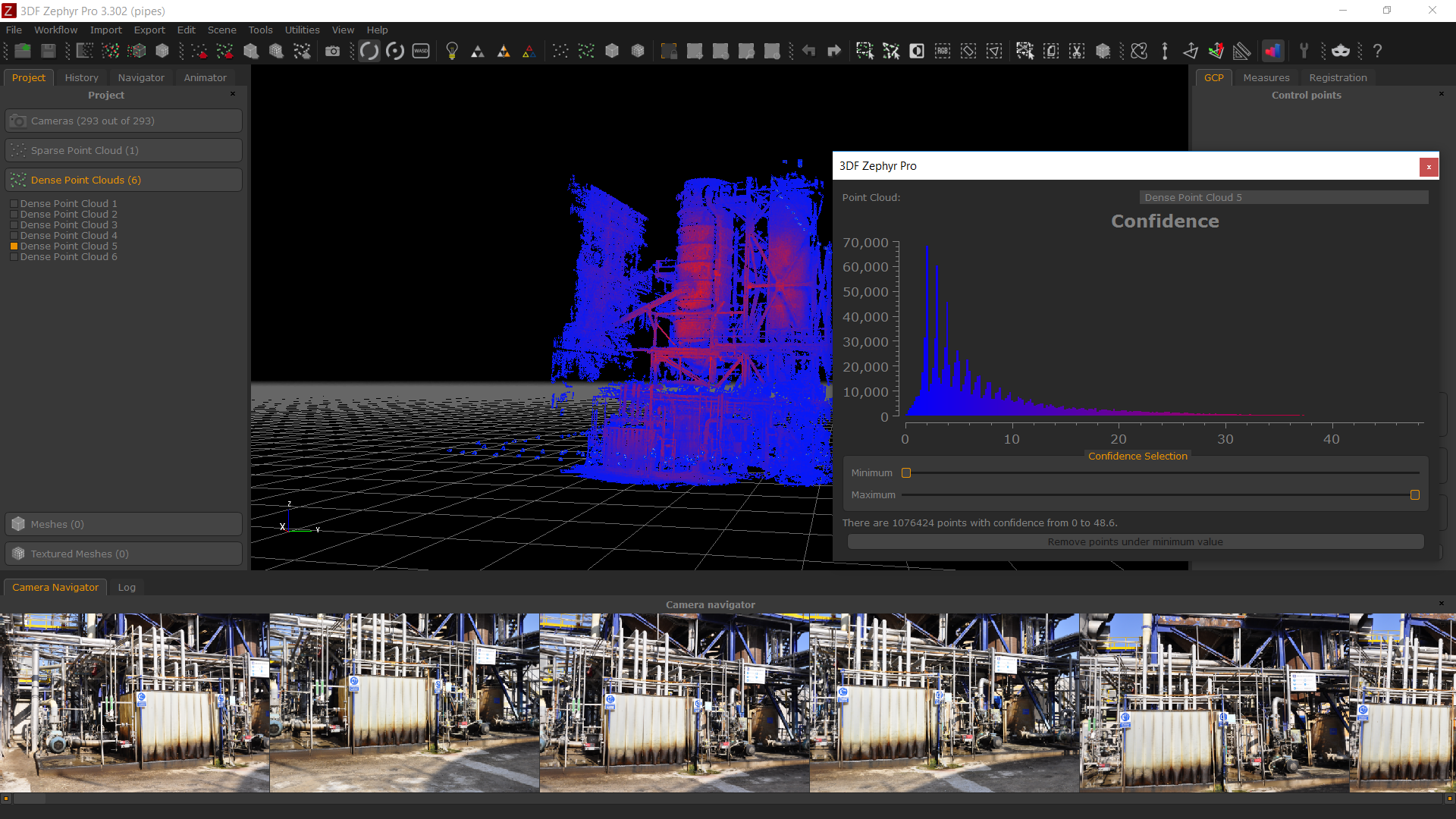Select the fifth camera thumbnail in navigator

(1214, 703)
